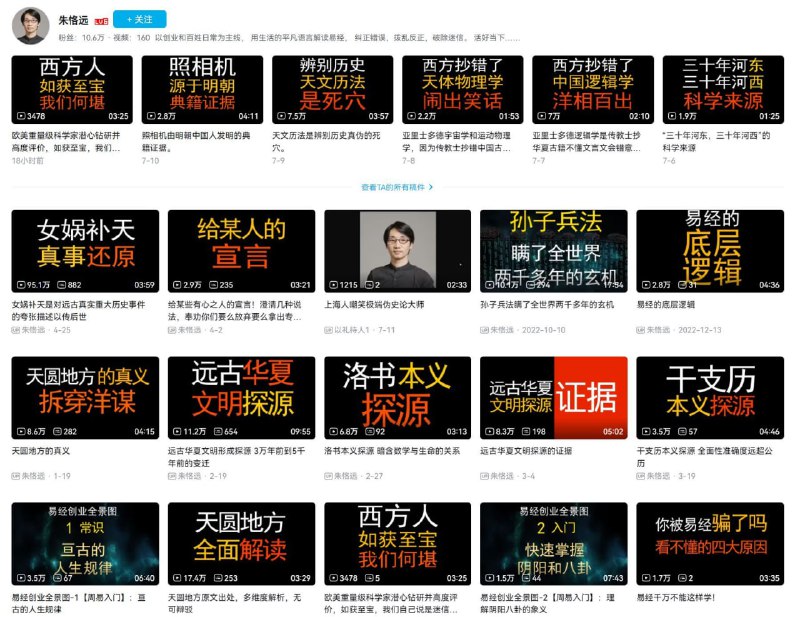The height and width of the screenshot is (617, 800).
Task: Open the 辨别历史天文历法是死穴 video thumbnail
Action: tap(332, 88)
